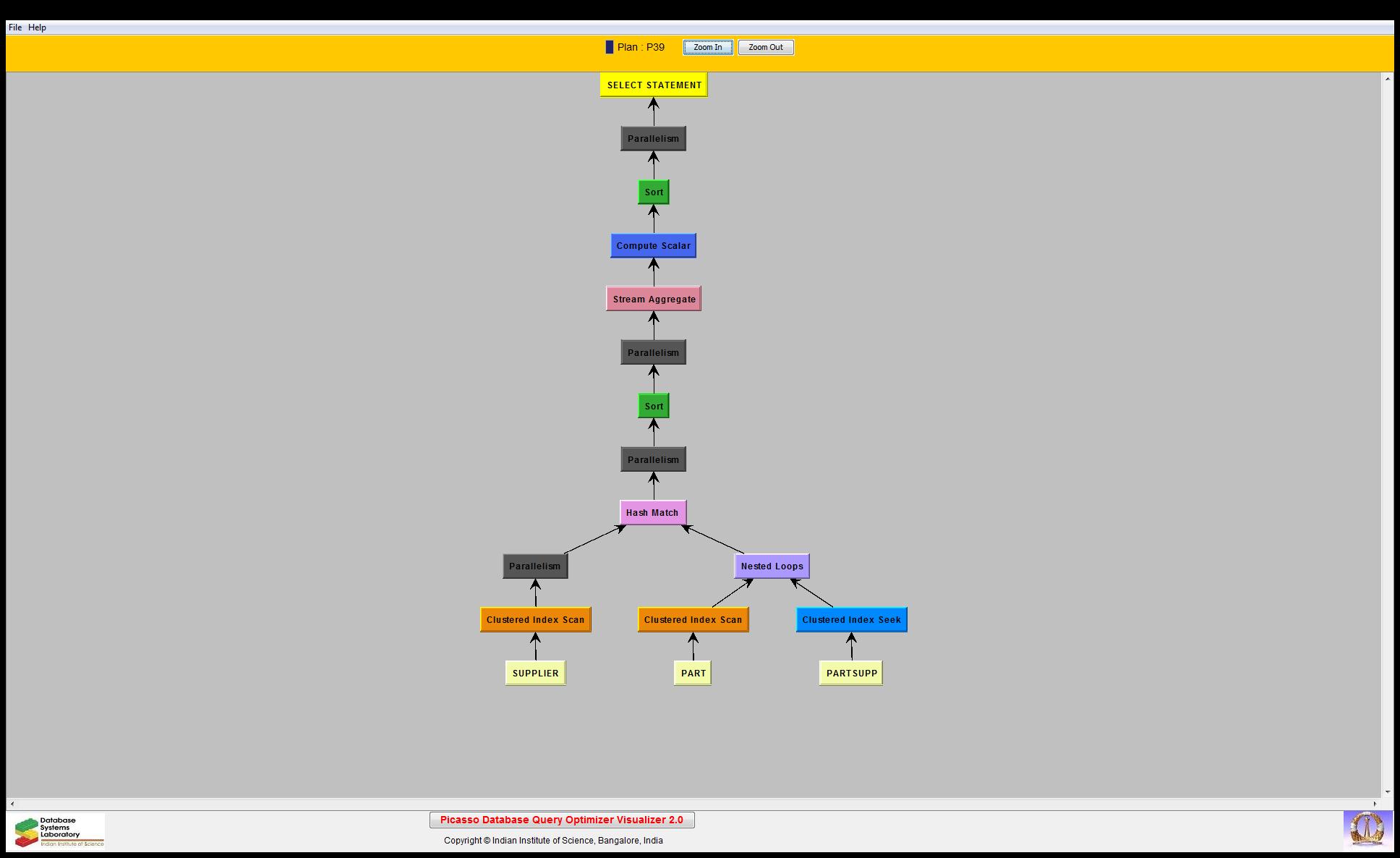Viewport: 1400px width, 858px height.
Task: Click the Parallelism node above SUPPLIER scan
Action: click(x=535, y=566)
